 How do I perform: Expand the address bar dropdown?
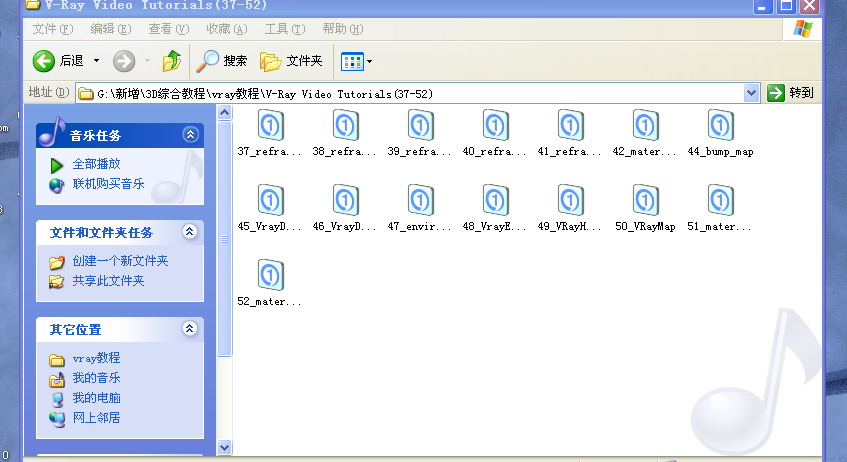[x=751, y=93]
